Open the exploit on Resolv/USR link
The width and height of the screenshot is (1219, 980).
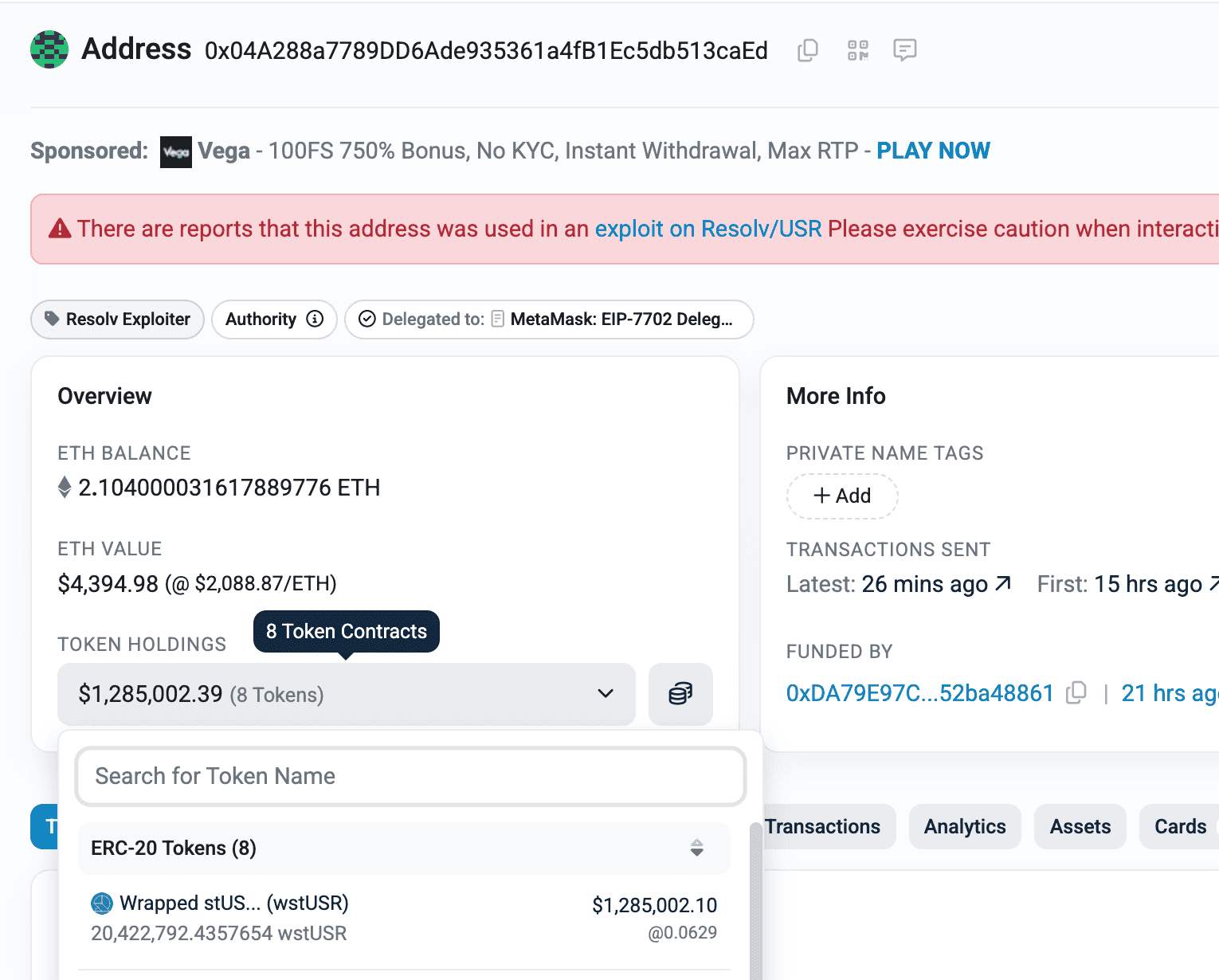[707, 229]
